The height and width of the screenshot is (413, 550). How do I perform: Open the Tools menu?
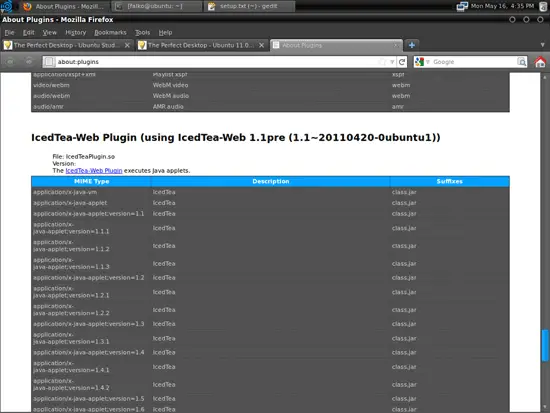click(x=142, y=32)
